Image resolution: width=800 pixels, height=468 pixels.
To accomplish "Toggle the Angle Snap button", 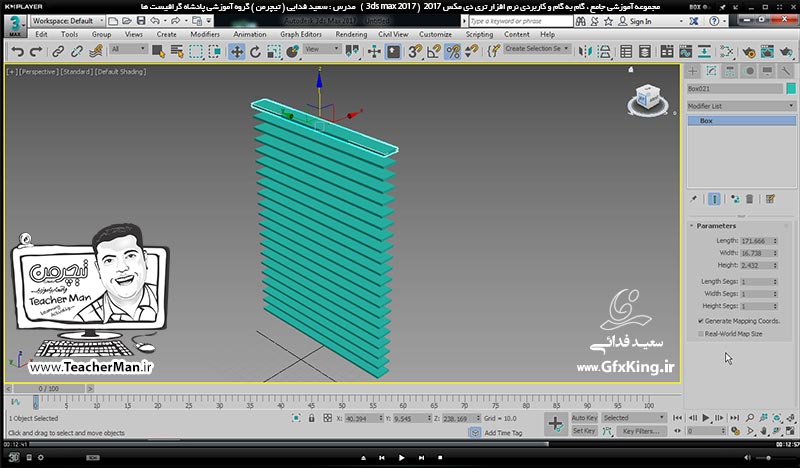I will coord(434,52).
